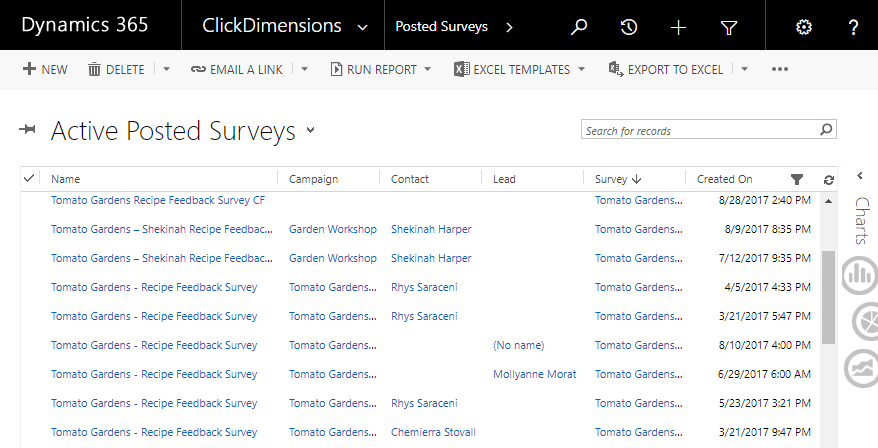Sort by the Campaign column header
Screen dimensions: 878x448
coord(314,179)
